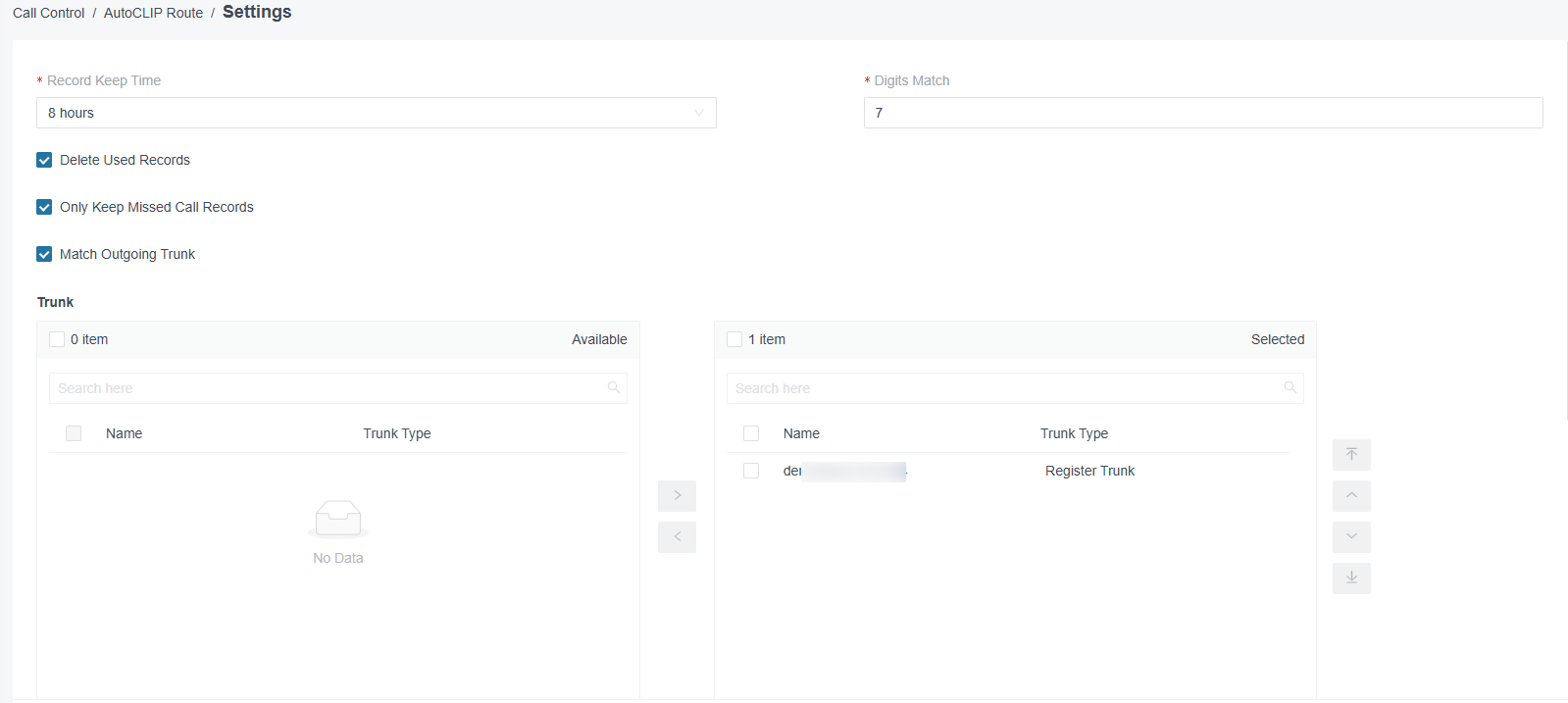Click search icon in Selected trunk list
Screen dimensions: 1568x703
pos(1290,387)
